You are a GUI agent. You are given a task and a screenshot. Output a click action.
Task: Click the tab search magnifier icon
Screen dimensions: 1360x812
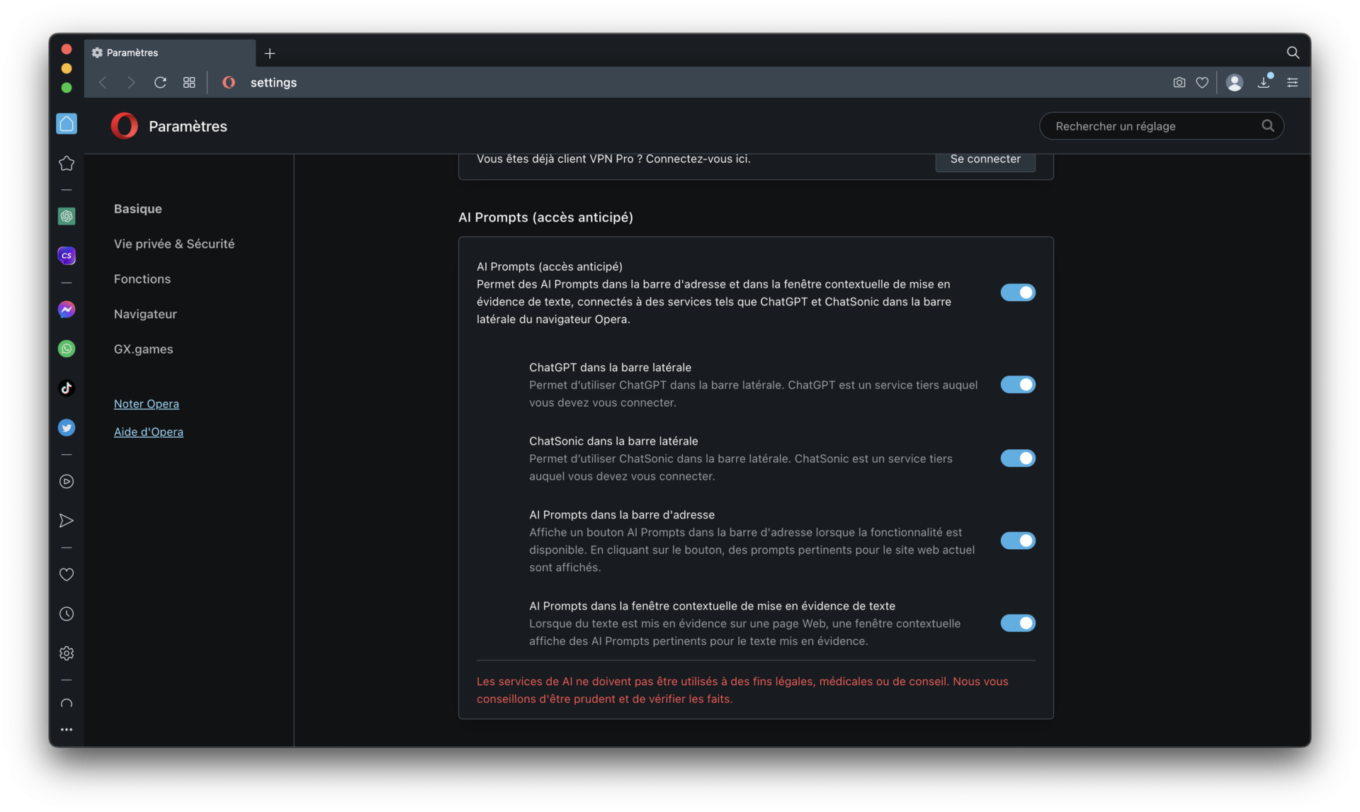point(1293,52)
